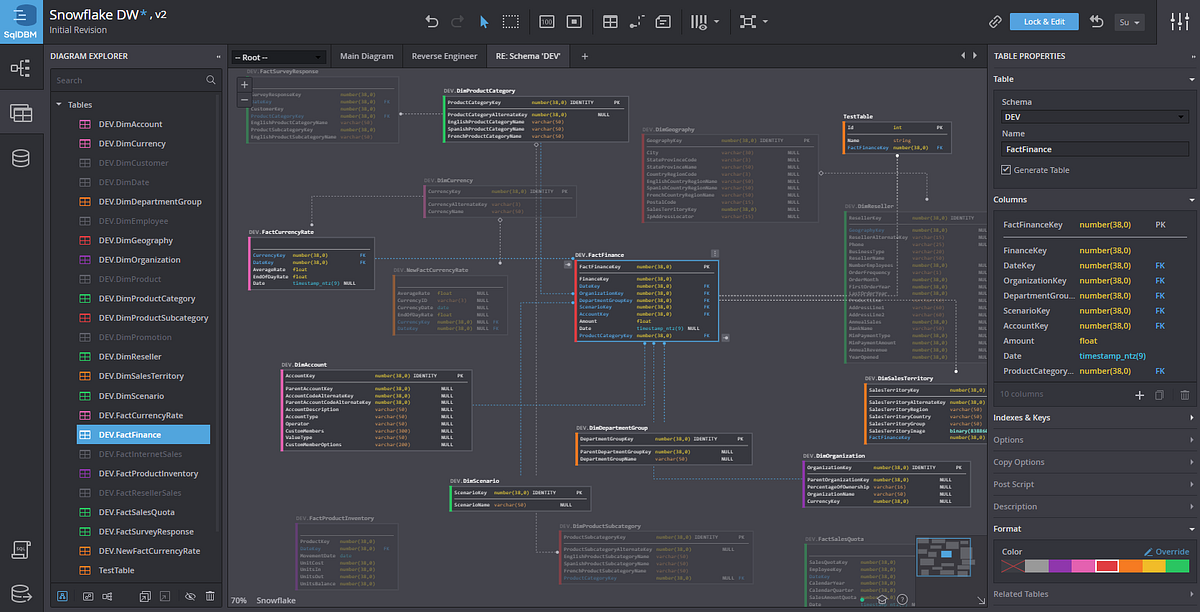
Task: Click the Undo icon in the top toolbar
Action: [432, 21]
